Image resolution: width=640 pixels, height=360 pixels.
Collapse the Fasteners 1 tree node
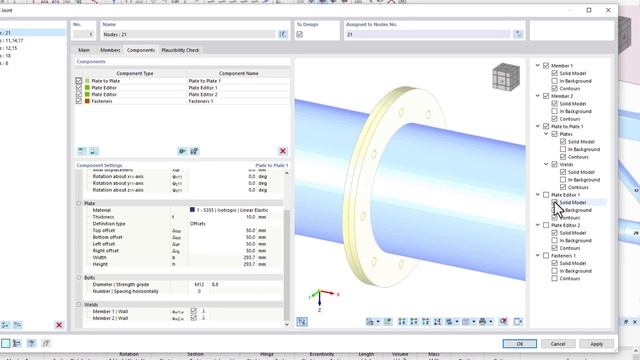[x=538, y=256]
